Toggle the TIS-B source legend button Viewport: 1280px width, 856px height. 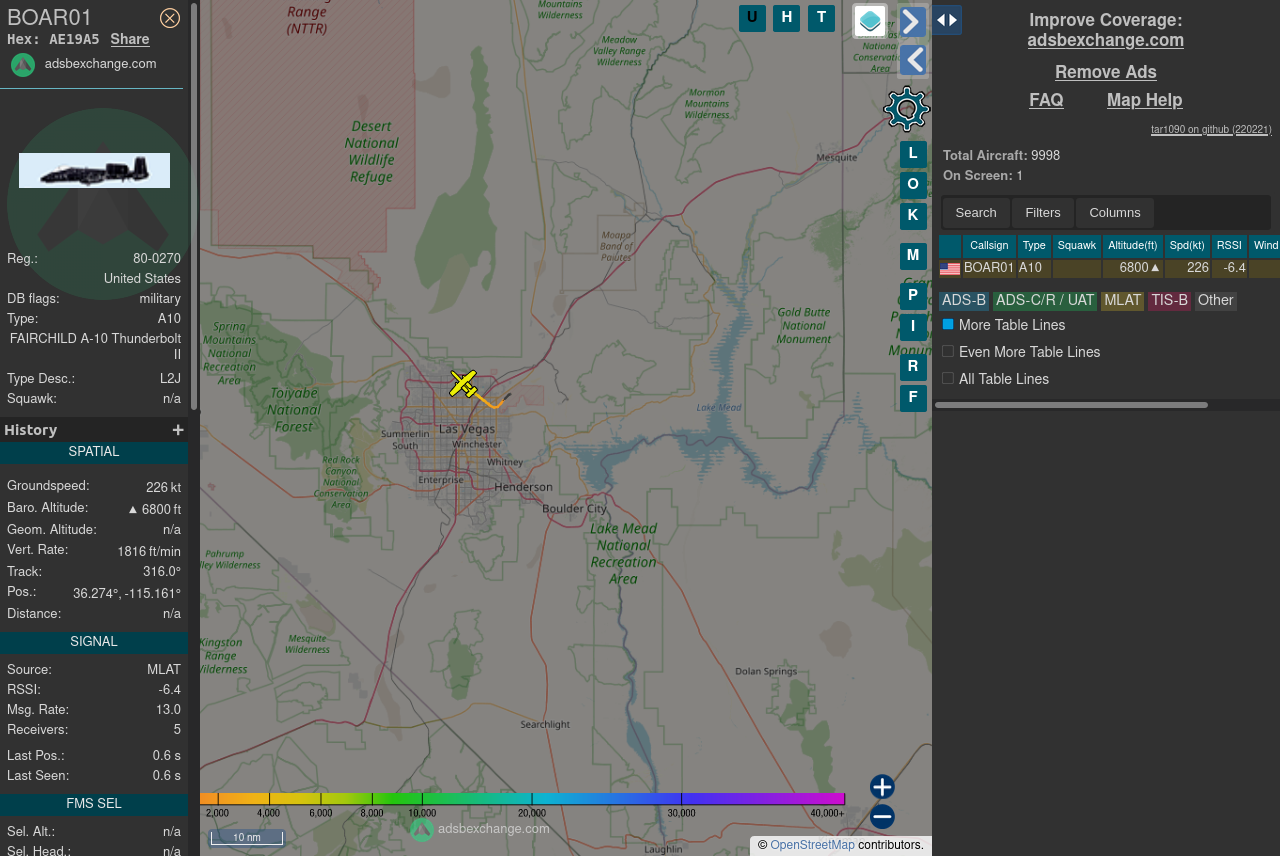click(x=1169, y=301)
